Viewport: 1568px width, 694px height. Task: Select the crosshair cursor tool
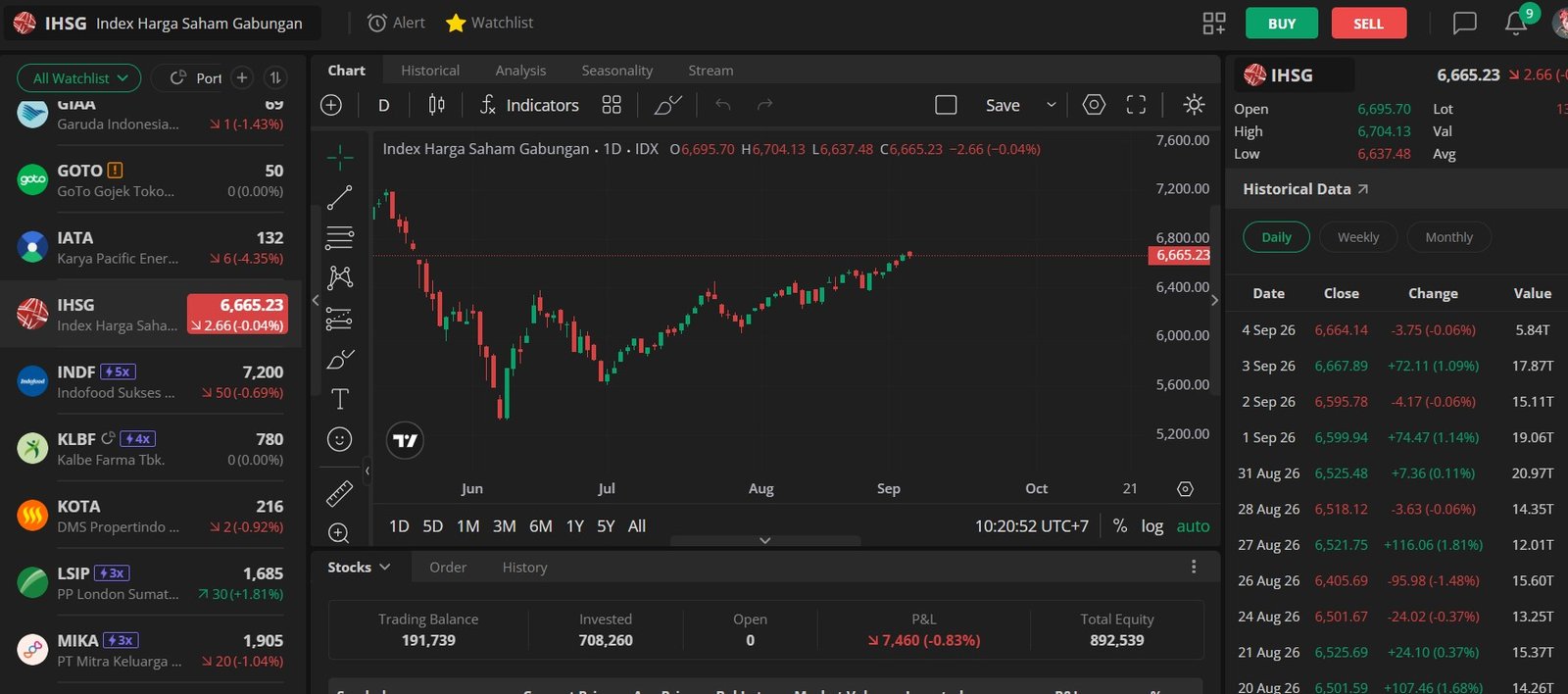[x=340, y=157]
